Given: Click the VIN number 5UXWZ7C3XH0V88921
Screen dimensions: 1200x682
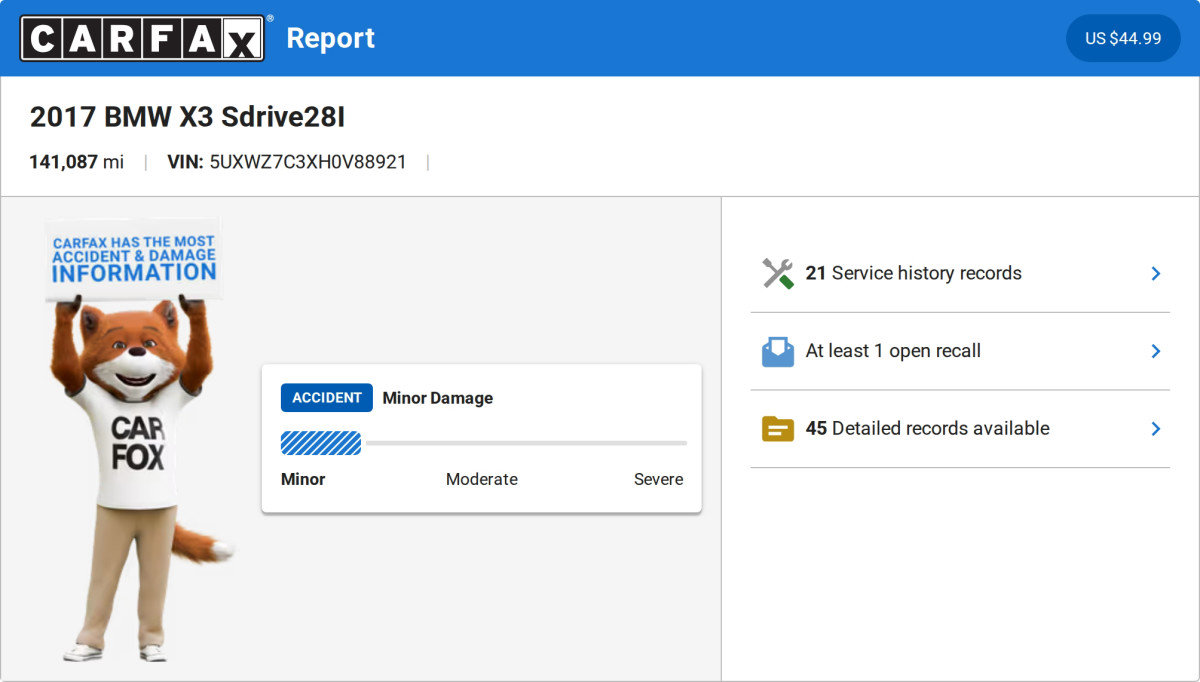Looking at the screenshot, I should point(307,162).
